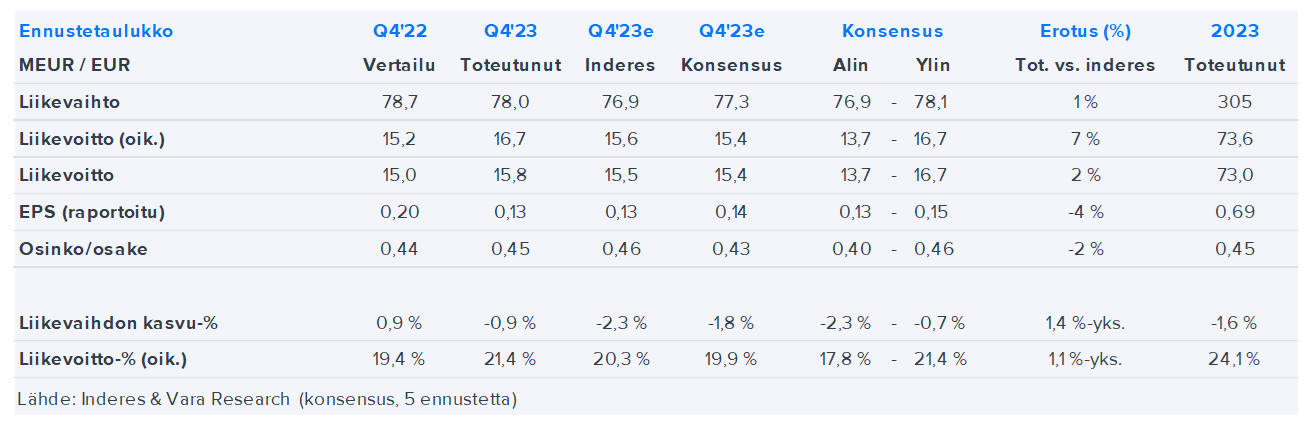Click the Inderes subheader label
1304x422 pixels.
pyautogui.click(x=620, y=65)
